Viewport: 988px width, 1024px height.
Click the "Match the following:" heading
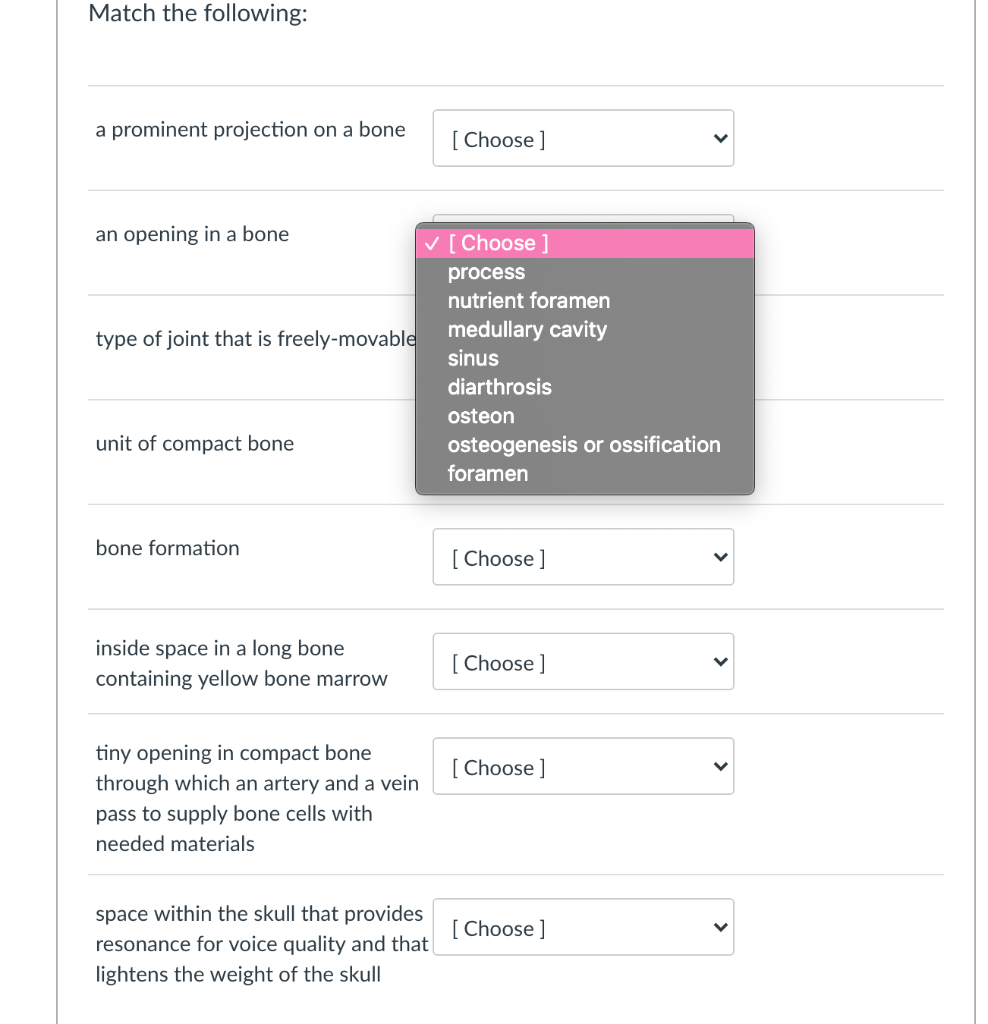(197, 13)
